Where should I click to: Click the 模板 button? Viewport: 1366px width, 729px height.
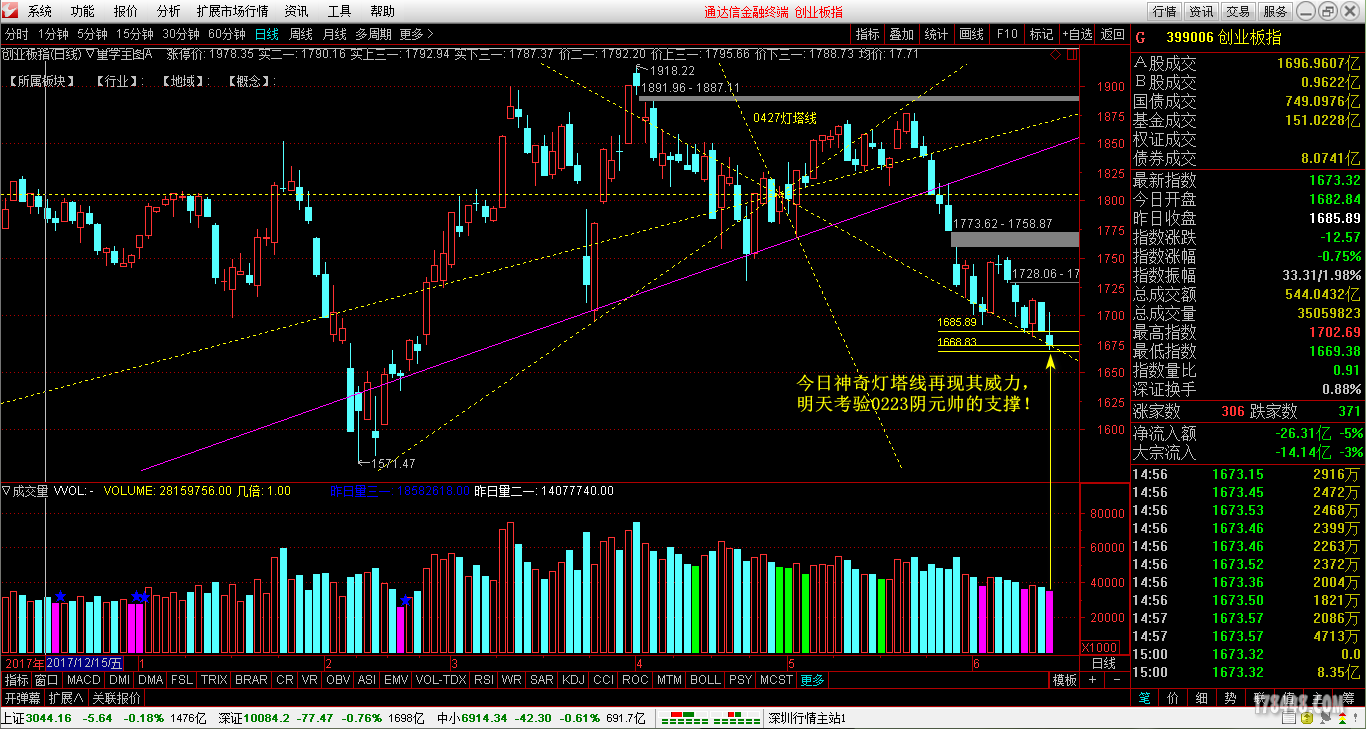(1064, 680)
